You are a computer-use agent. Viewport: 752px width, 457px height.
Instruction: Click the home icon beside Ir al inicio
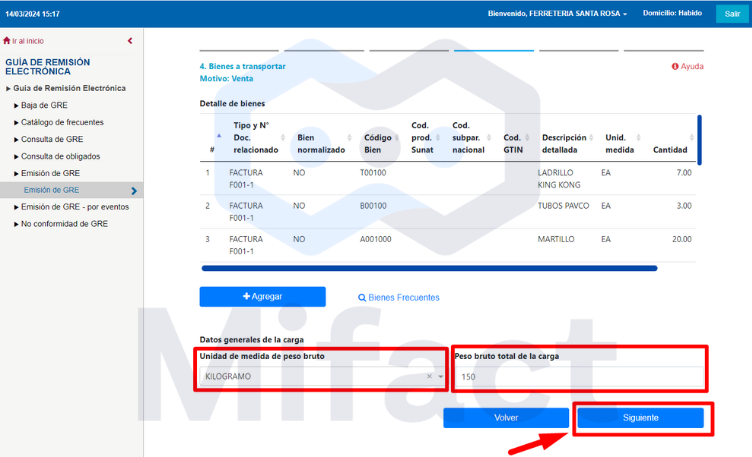6,41
